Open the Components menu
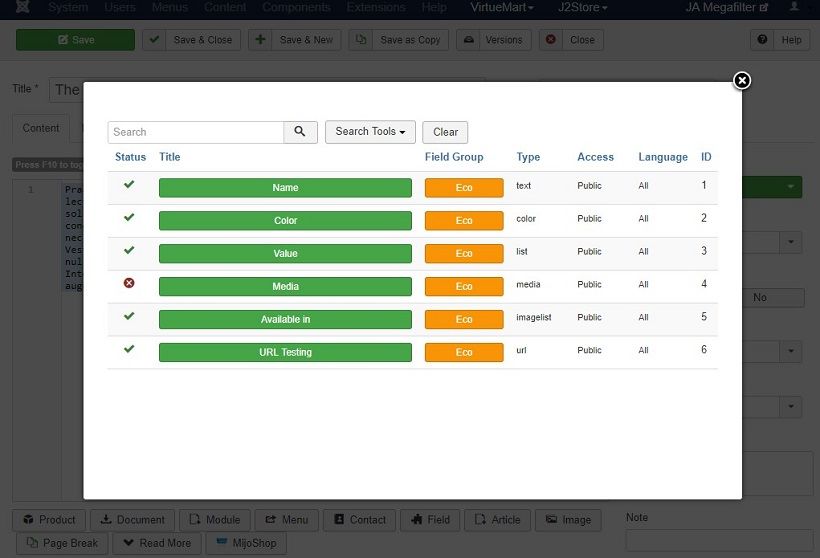 pos(296,7)
